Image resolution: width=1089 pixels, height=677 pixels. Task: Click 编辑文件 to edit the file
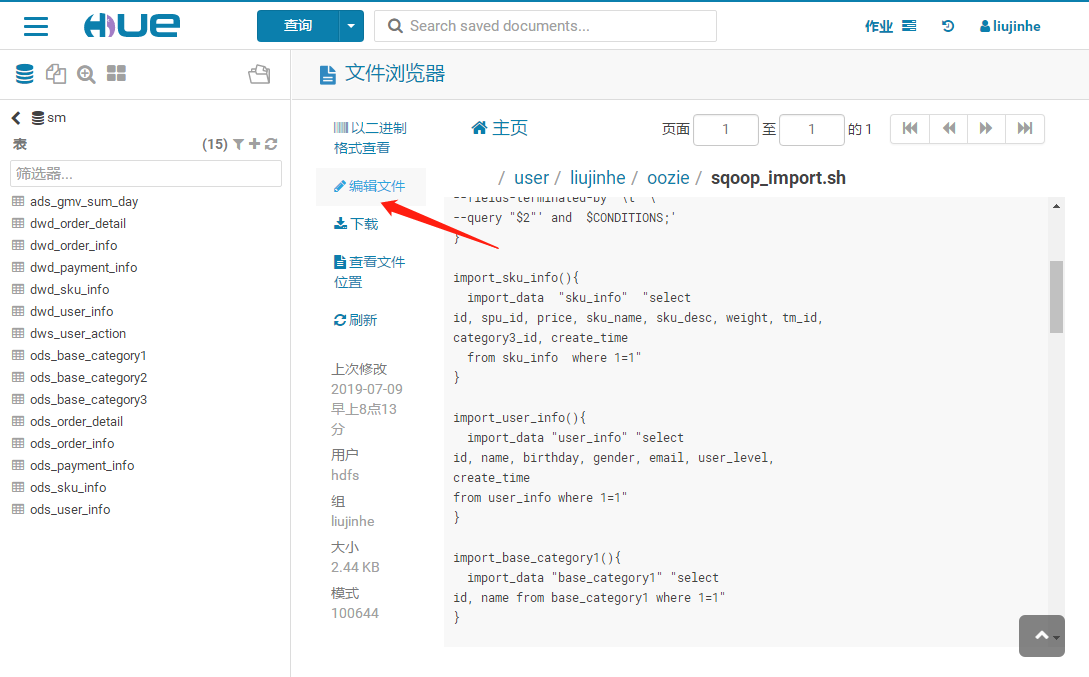point(371,186)
